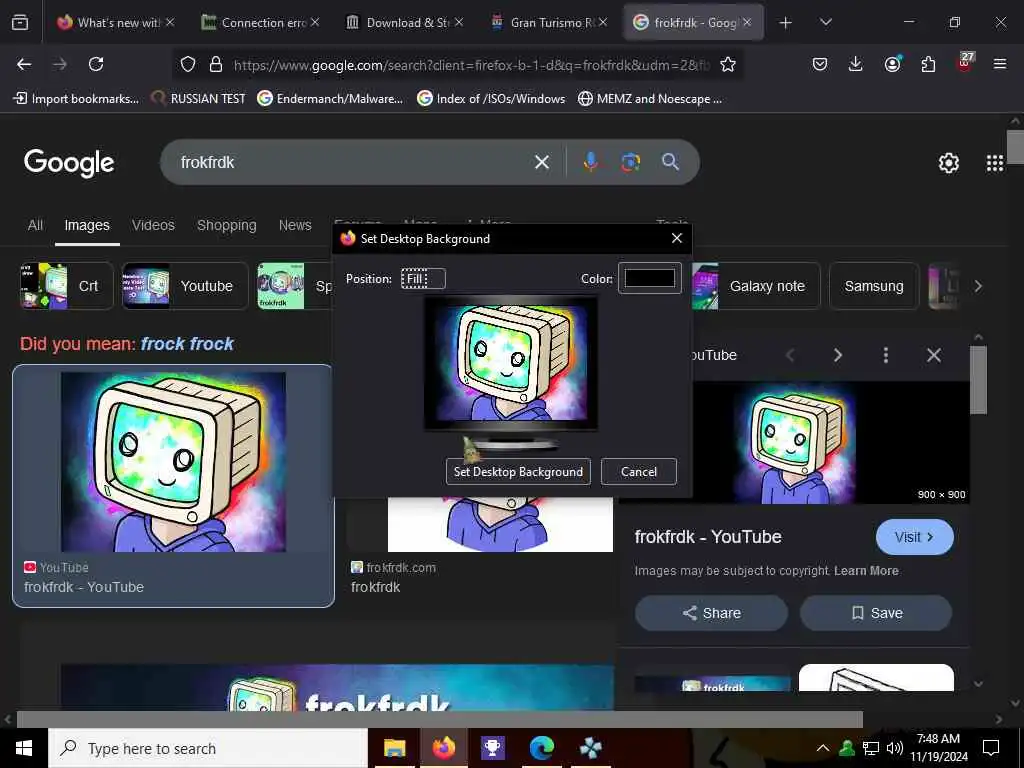Viewport: 1024px width, 768px height.
Task: Save the previewed image
Action: point(876,613)
